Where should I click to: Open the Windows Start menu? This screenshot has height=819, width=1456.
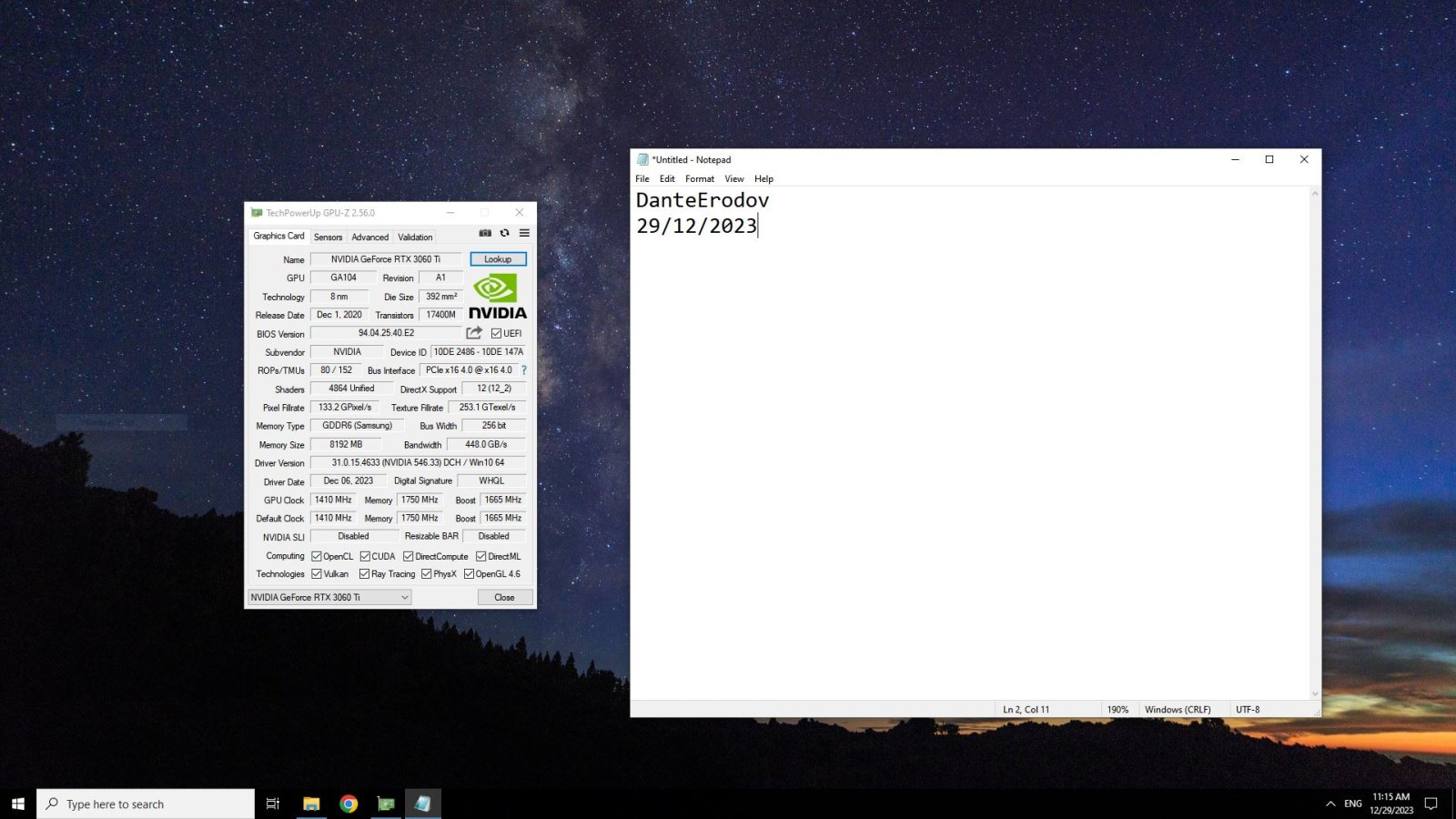[x=18, y=804]
